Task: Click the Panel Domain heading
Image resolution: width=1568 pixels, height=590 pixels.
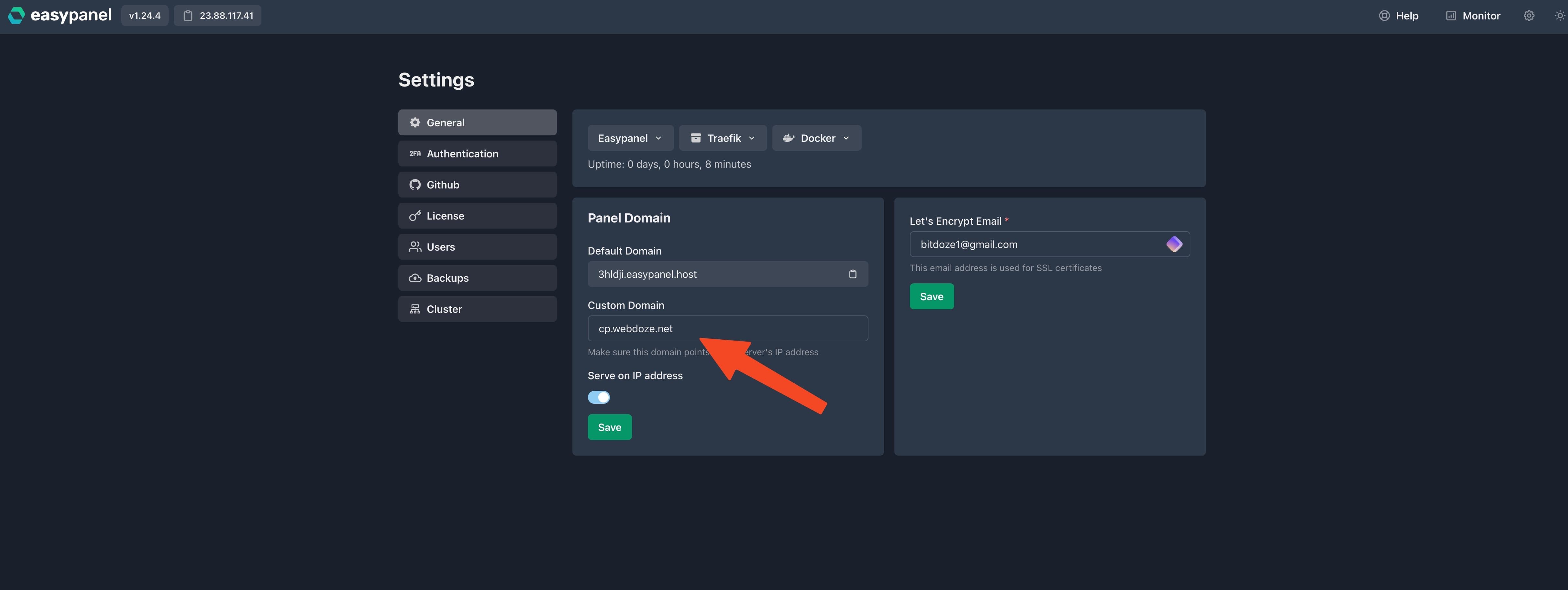Action: (x=629, y=218)
